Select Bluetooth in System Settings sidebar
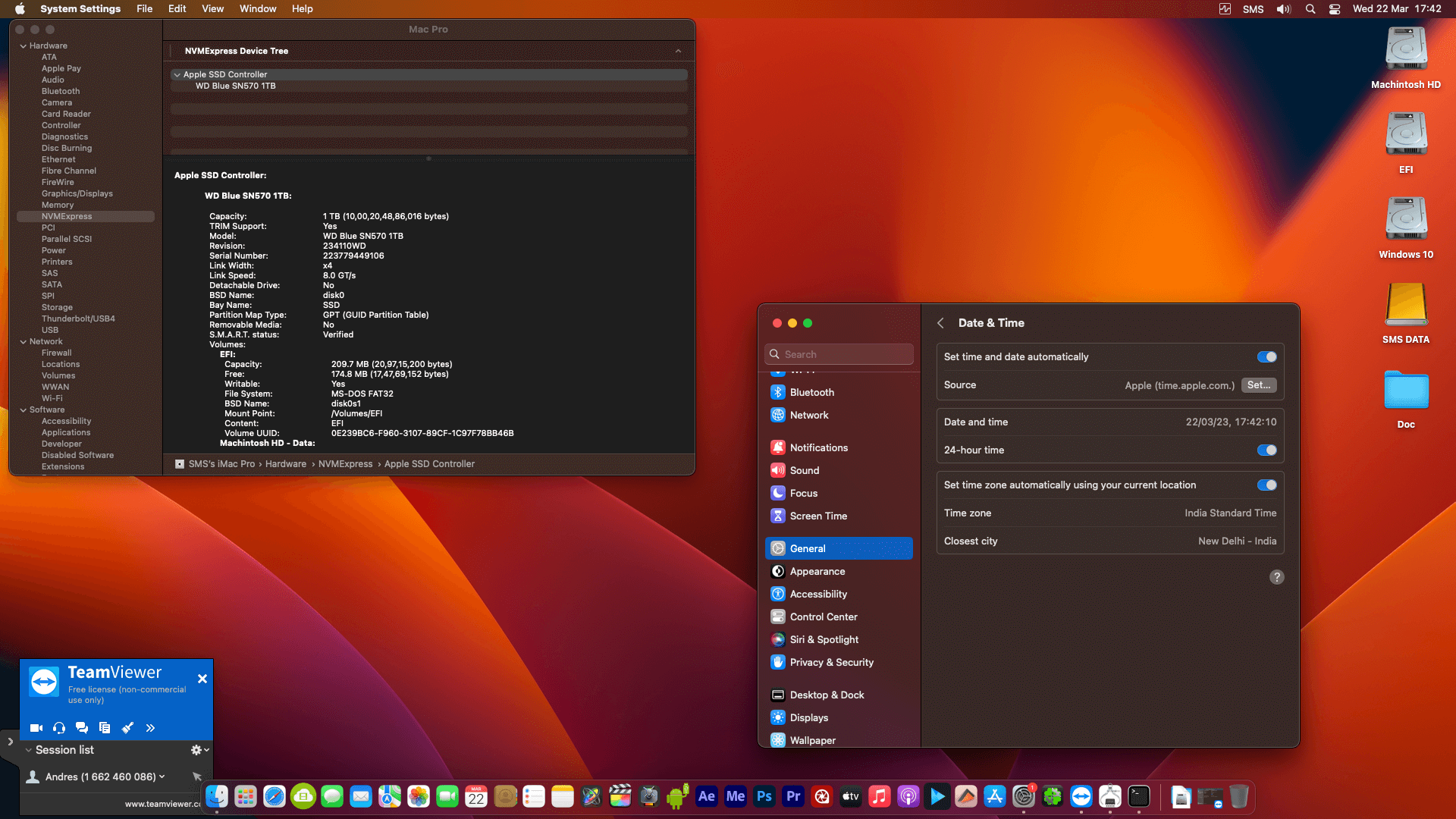1456x819 pixels. [x=839, y=392]
